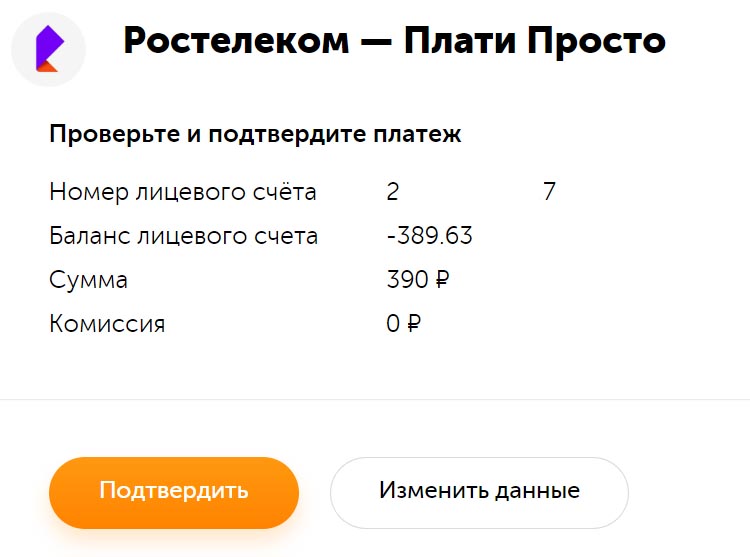Select the Баланс лицевого счета label
Viewport: 750px width, 557px height.
(x=184, y=236)
